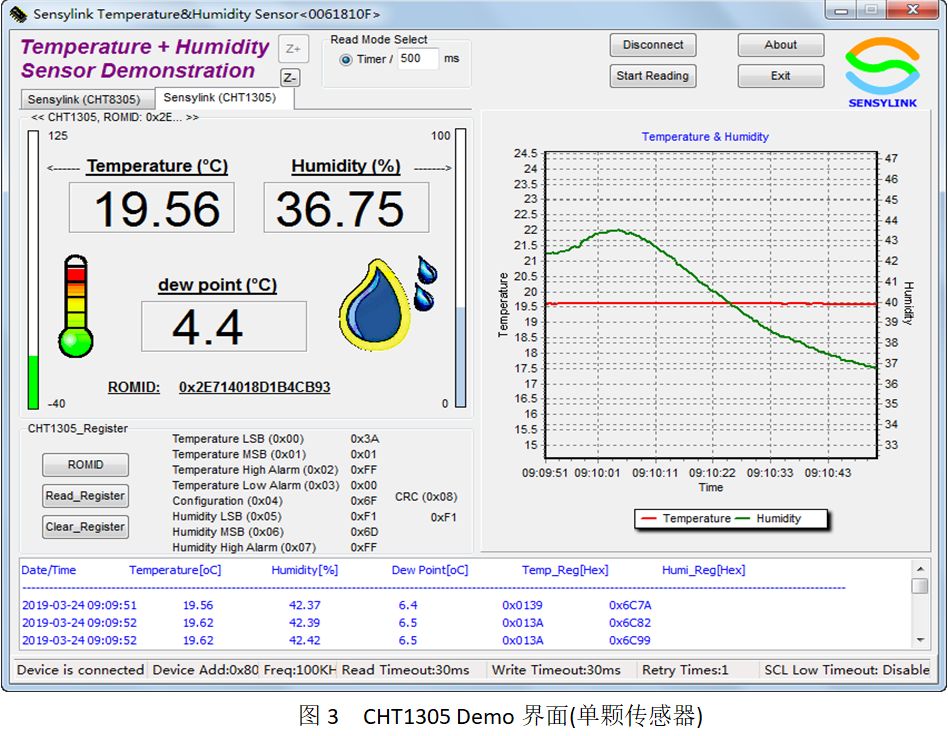Click the Sensylink logo image
Viewport: 948px width, 736px height.
point(882,73)
